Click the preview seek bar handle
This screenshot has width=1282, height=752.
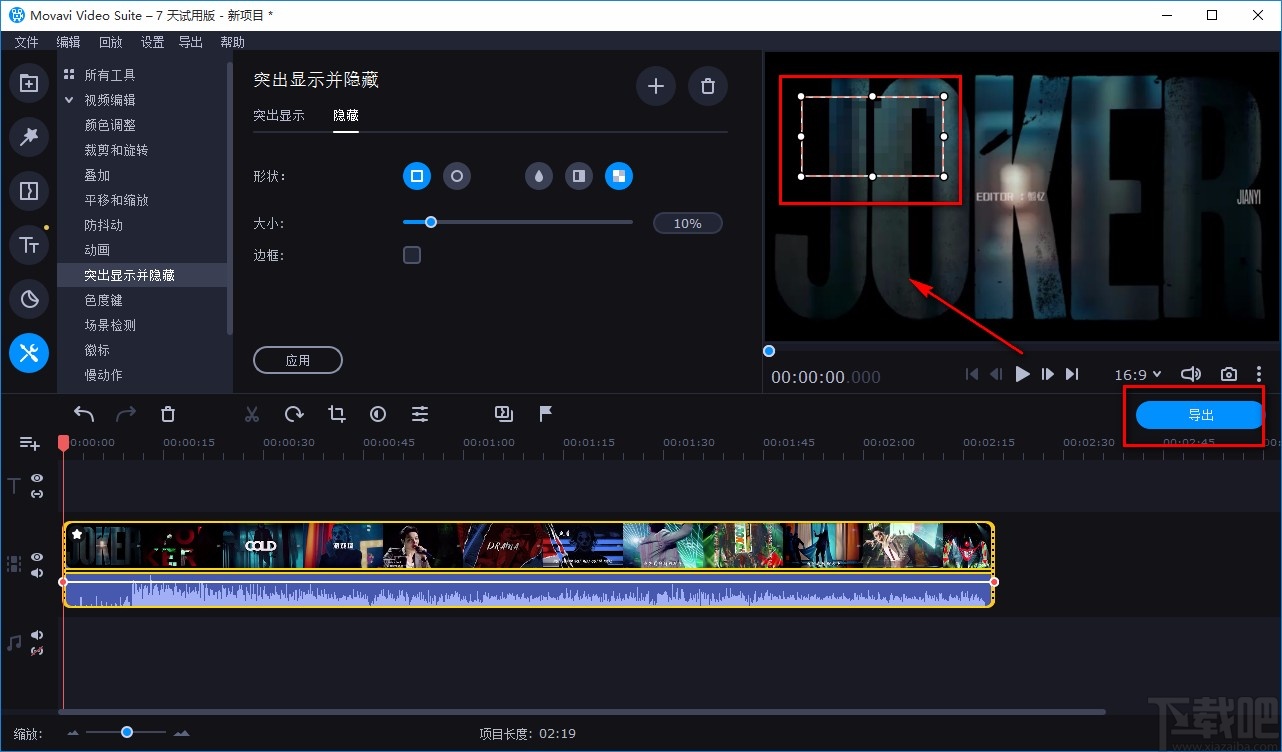click(x=769, y=351)
